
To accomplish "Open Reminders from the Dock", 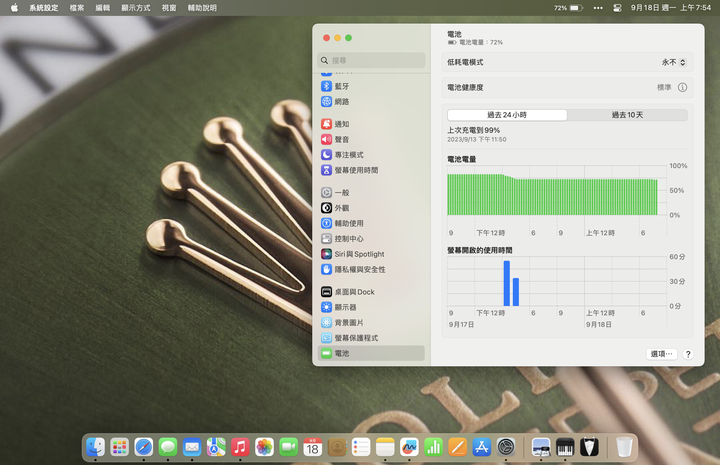I will coord(361,447).
